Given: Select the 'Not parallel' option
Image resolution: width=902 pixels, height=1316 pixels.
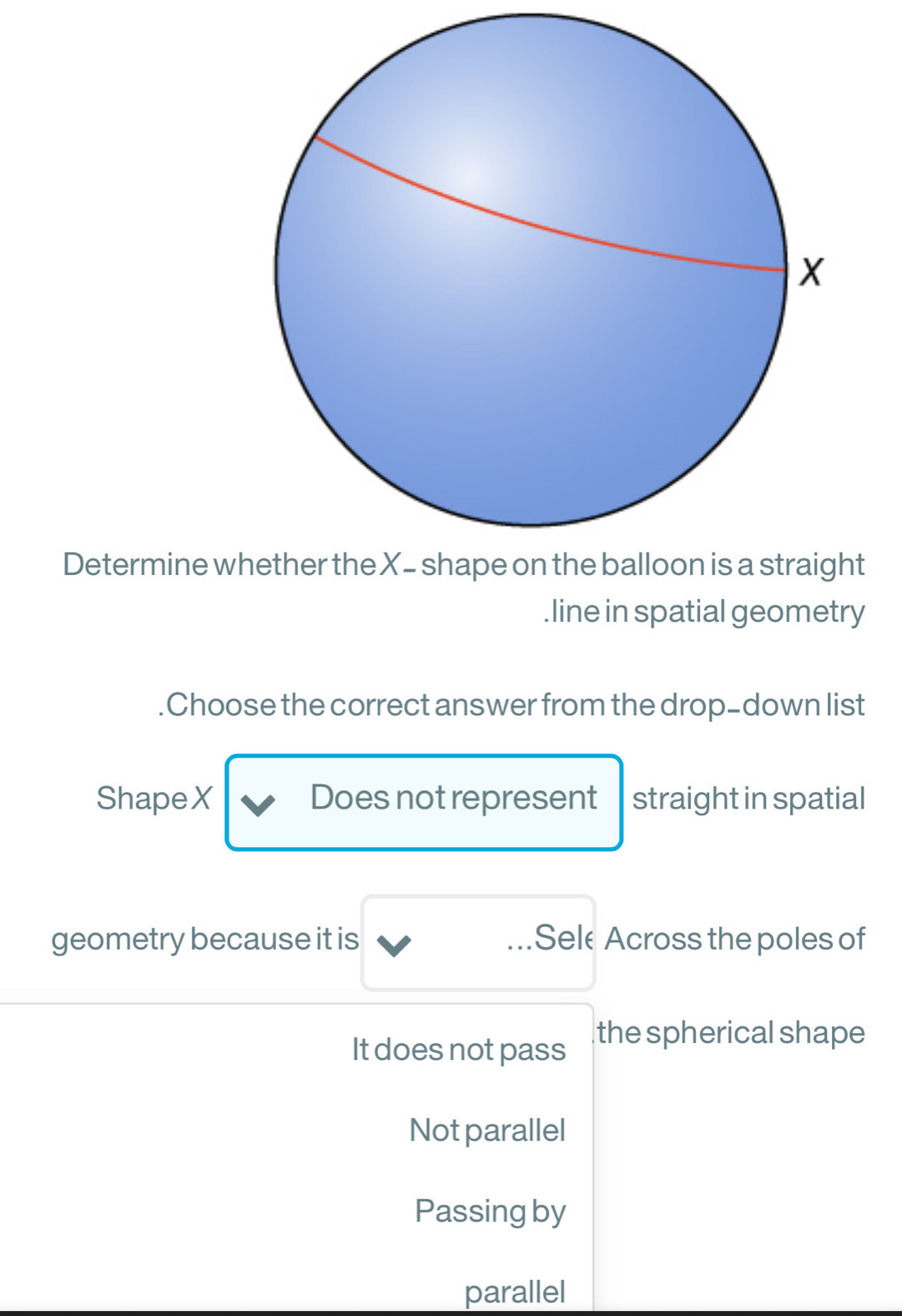Looking at the screenshot, I should coord(486,1130).
